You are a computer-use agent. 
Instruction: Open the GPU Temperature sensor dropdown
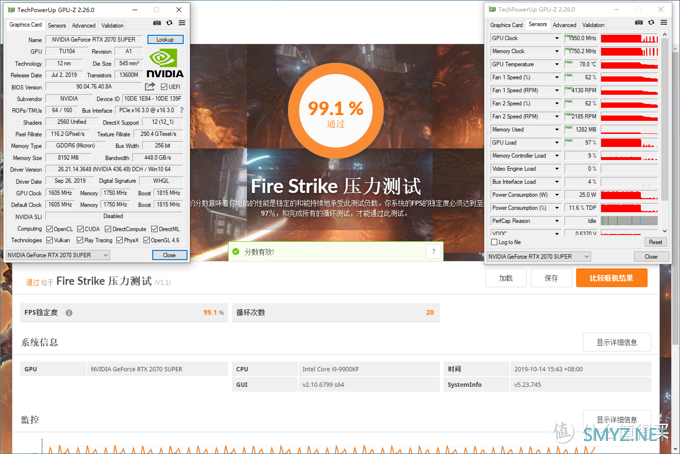tap(557, 64)
